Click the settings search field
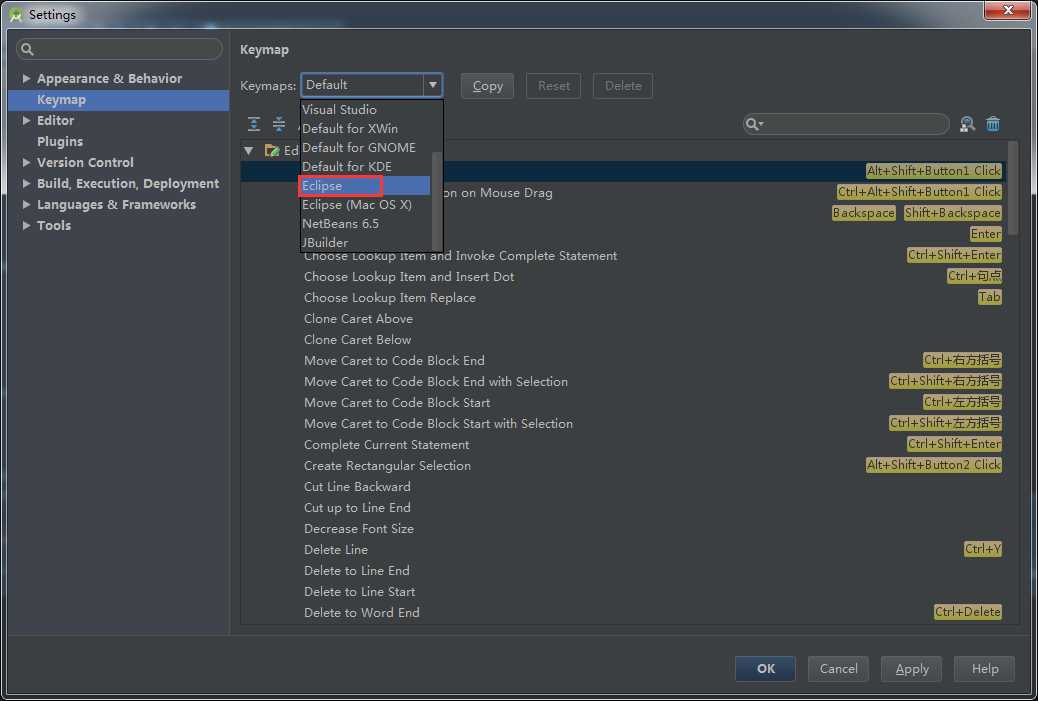Viewport: 1038px width, 701px height. [119, 49]
